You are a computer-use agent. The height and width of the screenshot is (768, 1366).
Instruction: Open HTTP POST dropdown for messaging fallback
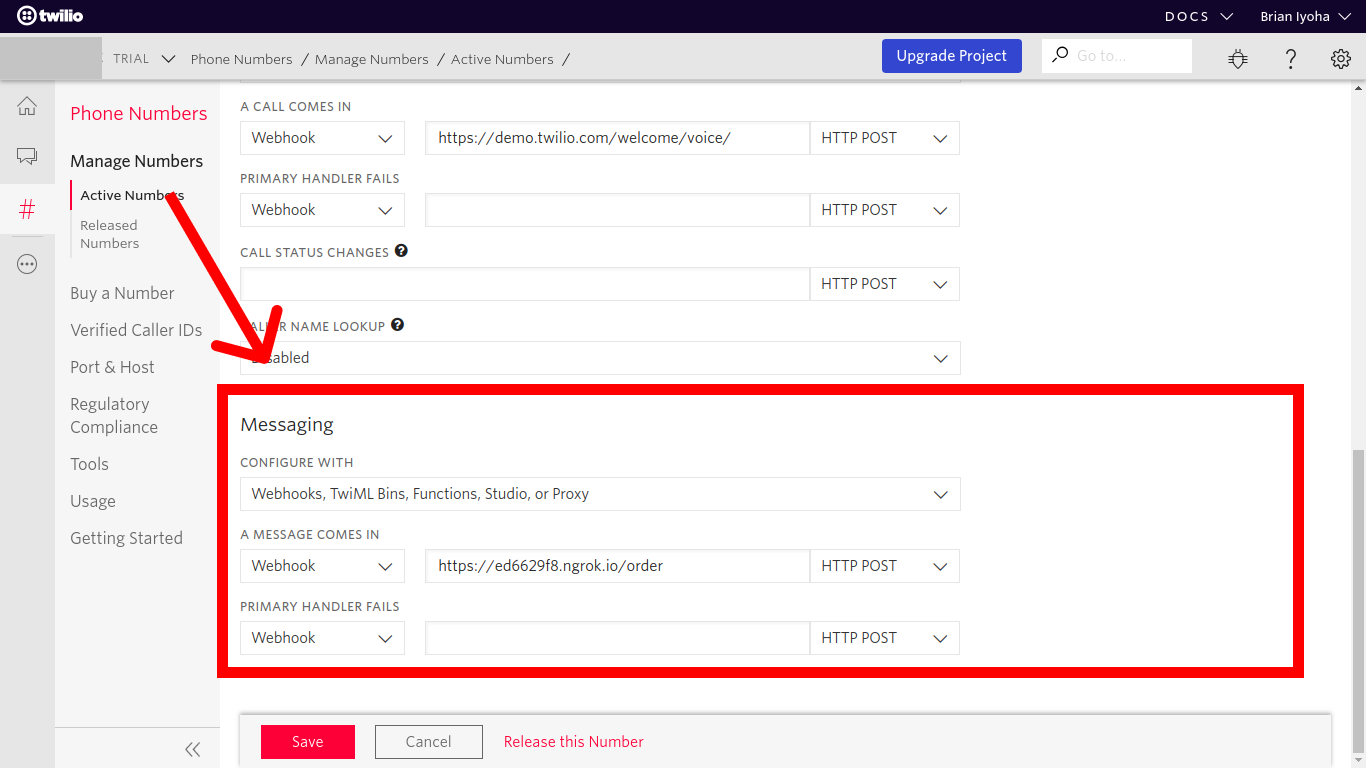(884, 638)
